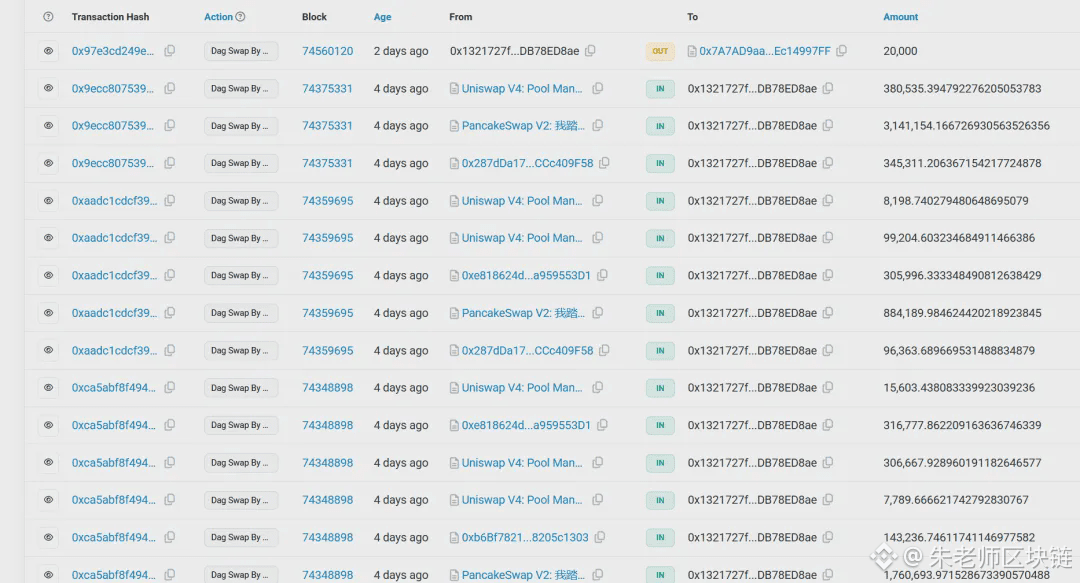Viewport: 1080px width, 583px height.
Task: Copy transaction hash 0x97e3cd249e
Action: click(169, 50)
